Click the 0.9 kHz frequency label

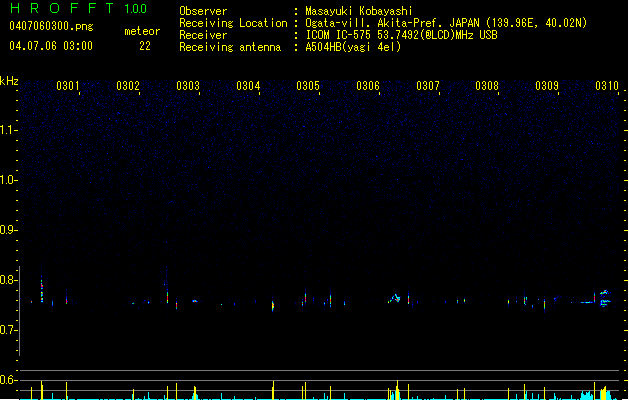[x=8, y=230]
